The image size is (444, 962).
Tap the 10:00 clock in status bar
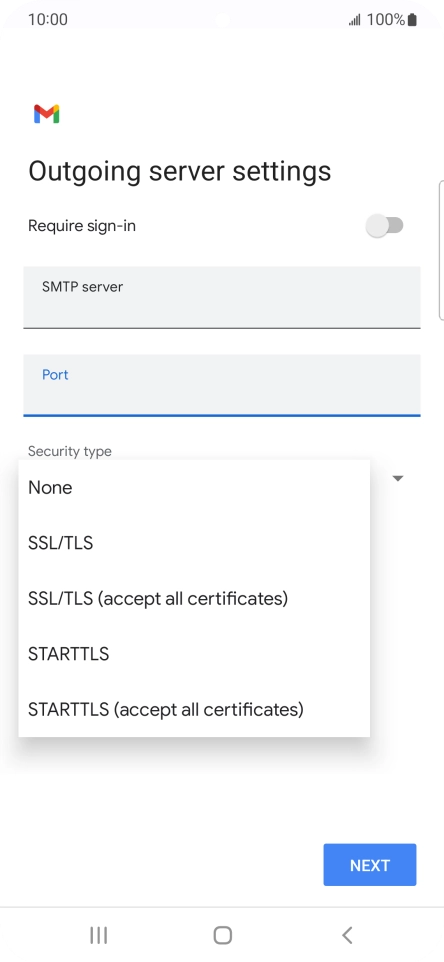point(48,20)
